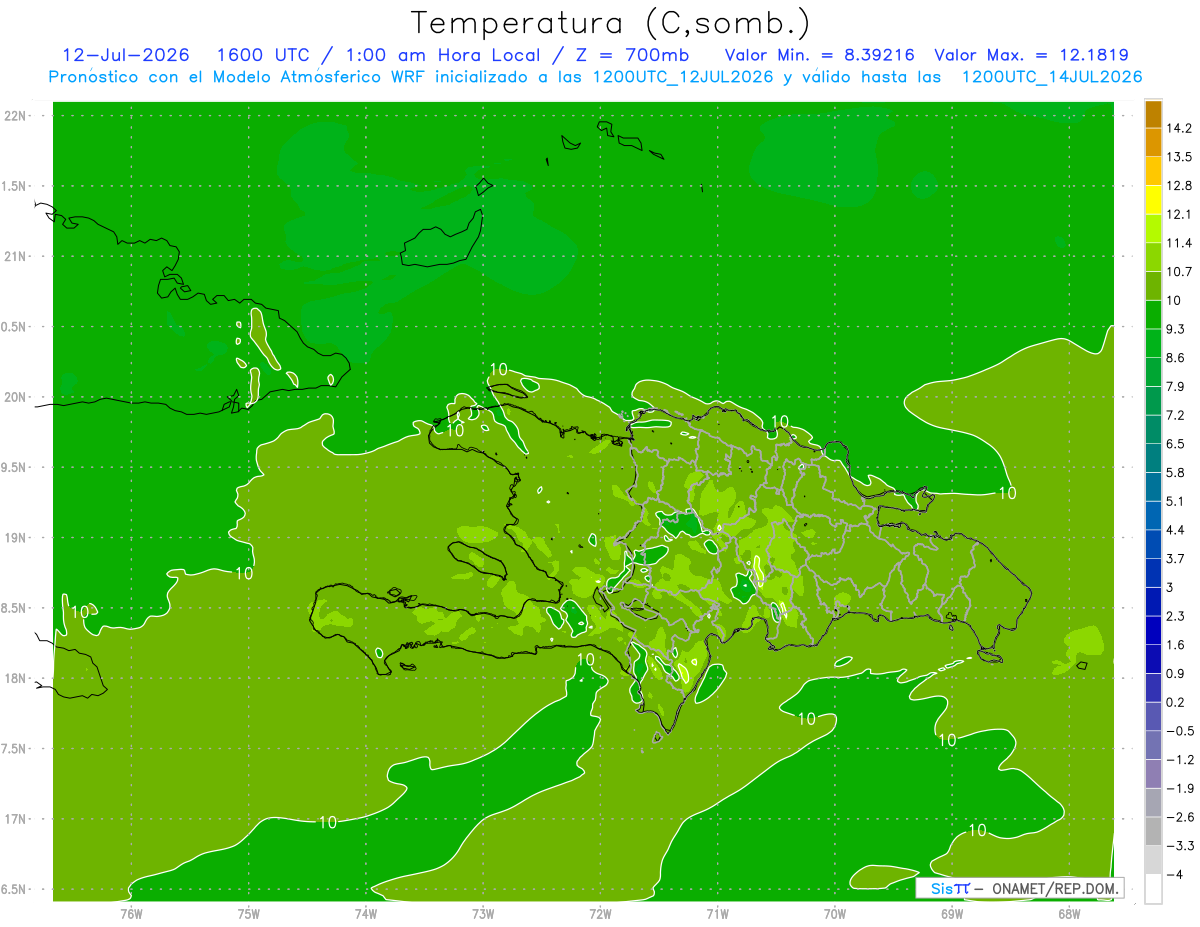Click the "21N" latitude label
Image resolution: width=1200 pixels, height=927 pixels.
[x=16, y=257]
